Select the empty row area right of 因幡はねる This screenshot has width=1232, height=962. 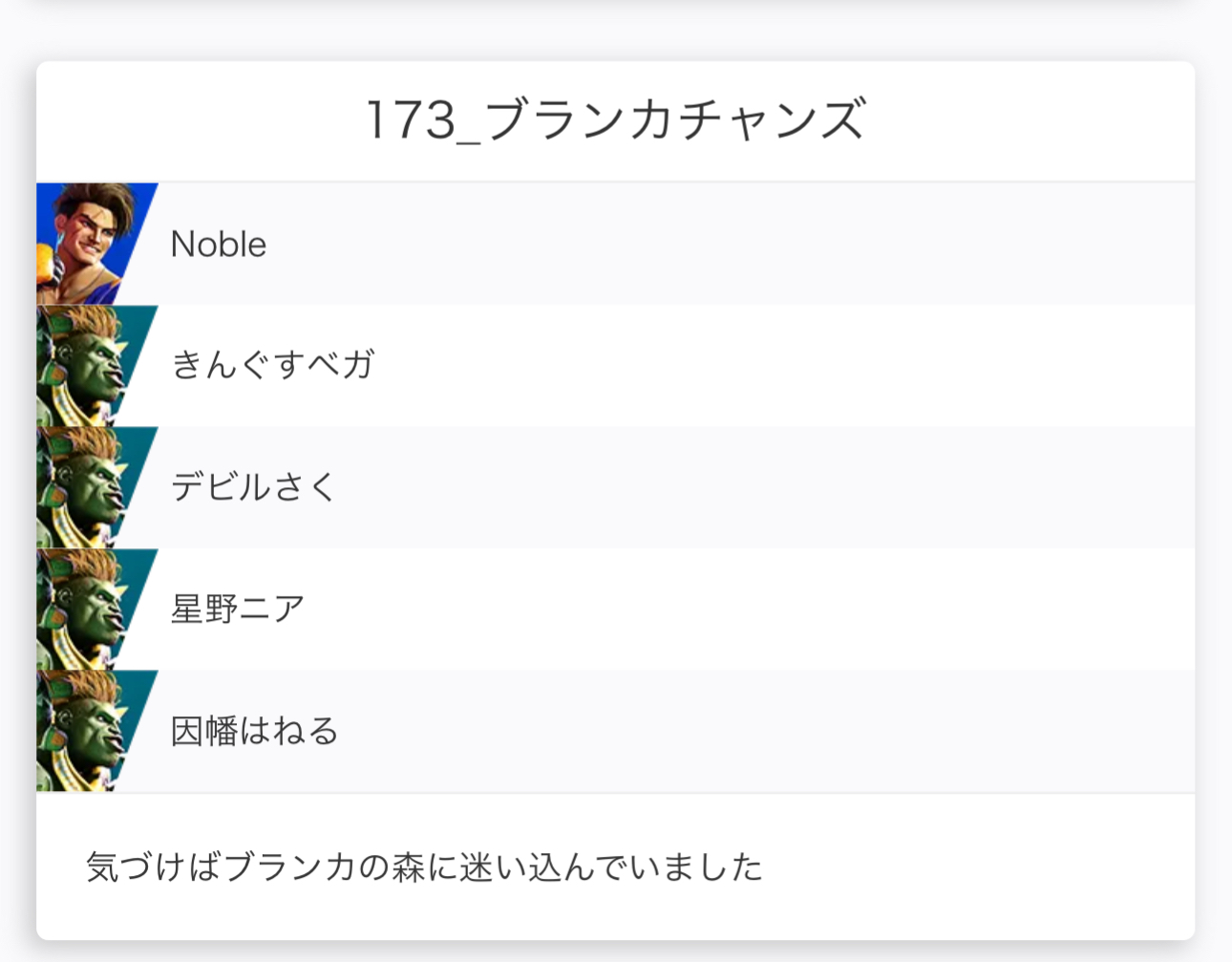(x=764, y=731)
